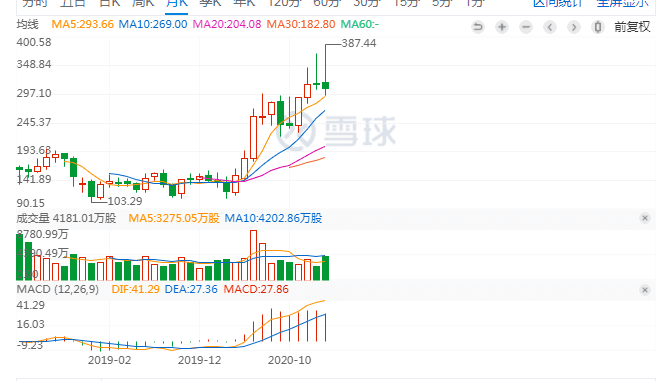
Task: Shift chart left with the left arrow icon
Action: click(x=550, y=27)
